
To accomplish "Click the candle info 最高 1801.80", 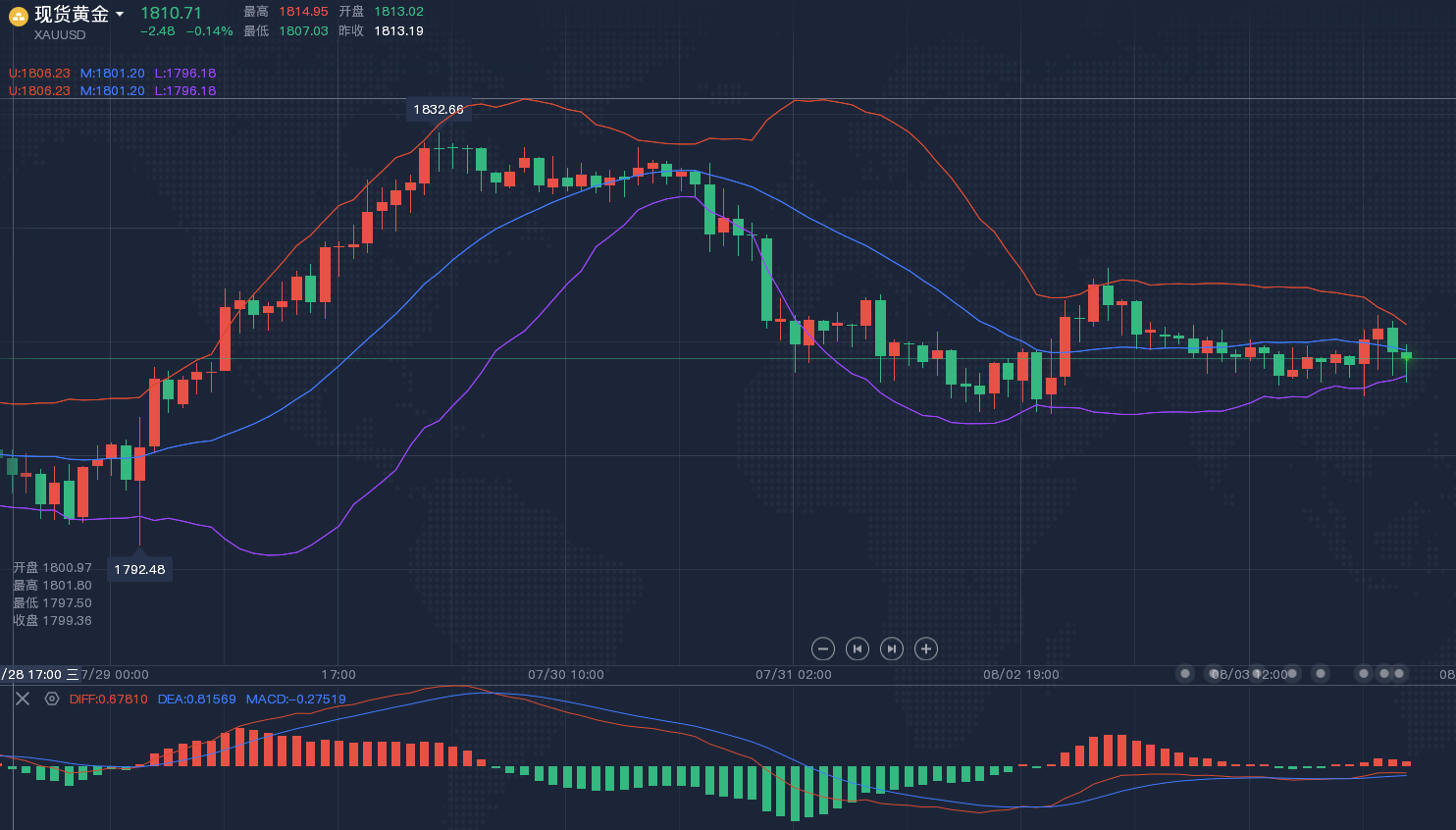I will click(52, 586).
